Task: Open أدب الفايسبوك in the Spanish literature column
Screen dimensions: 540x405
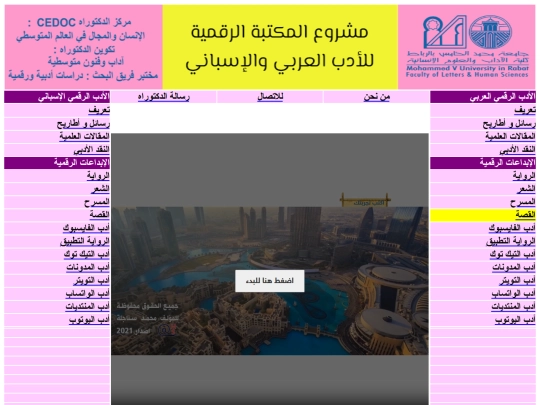Action: coord(86,228)
